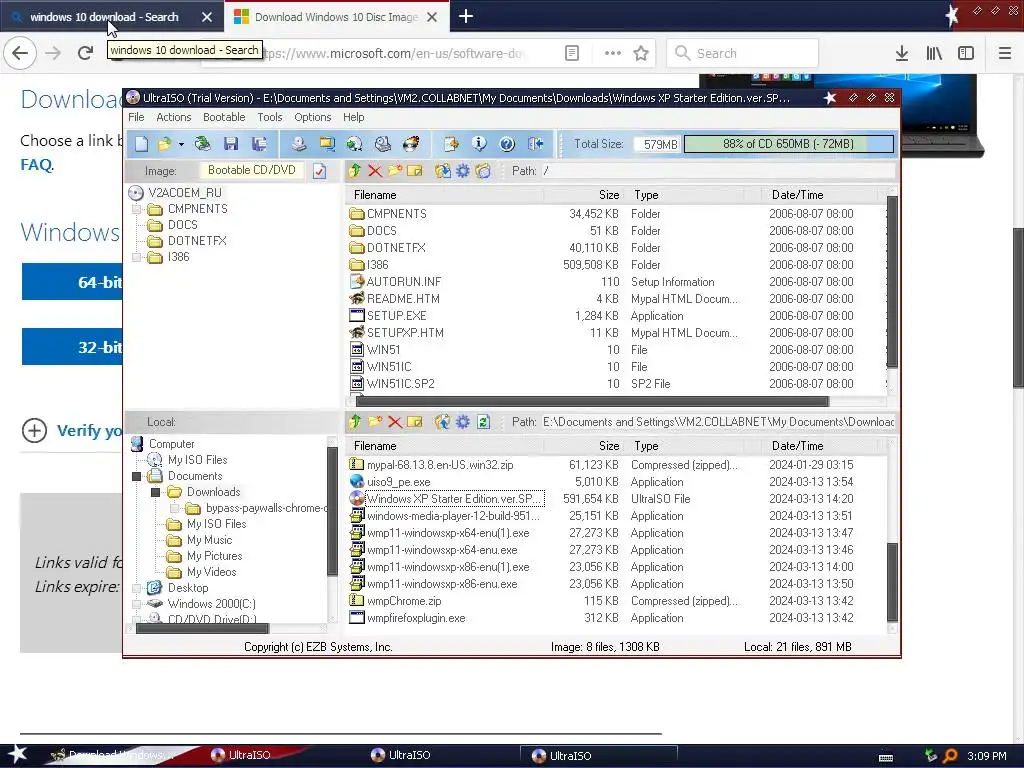Click the Extract icon in image pane toolbar
This screenshot has height=768, width=1024.
point(442,170)
